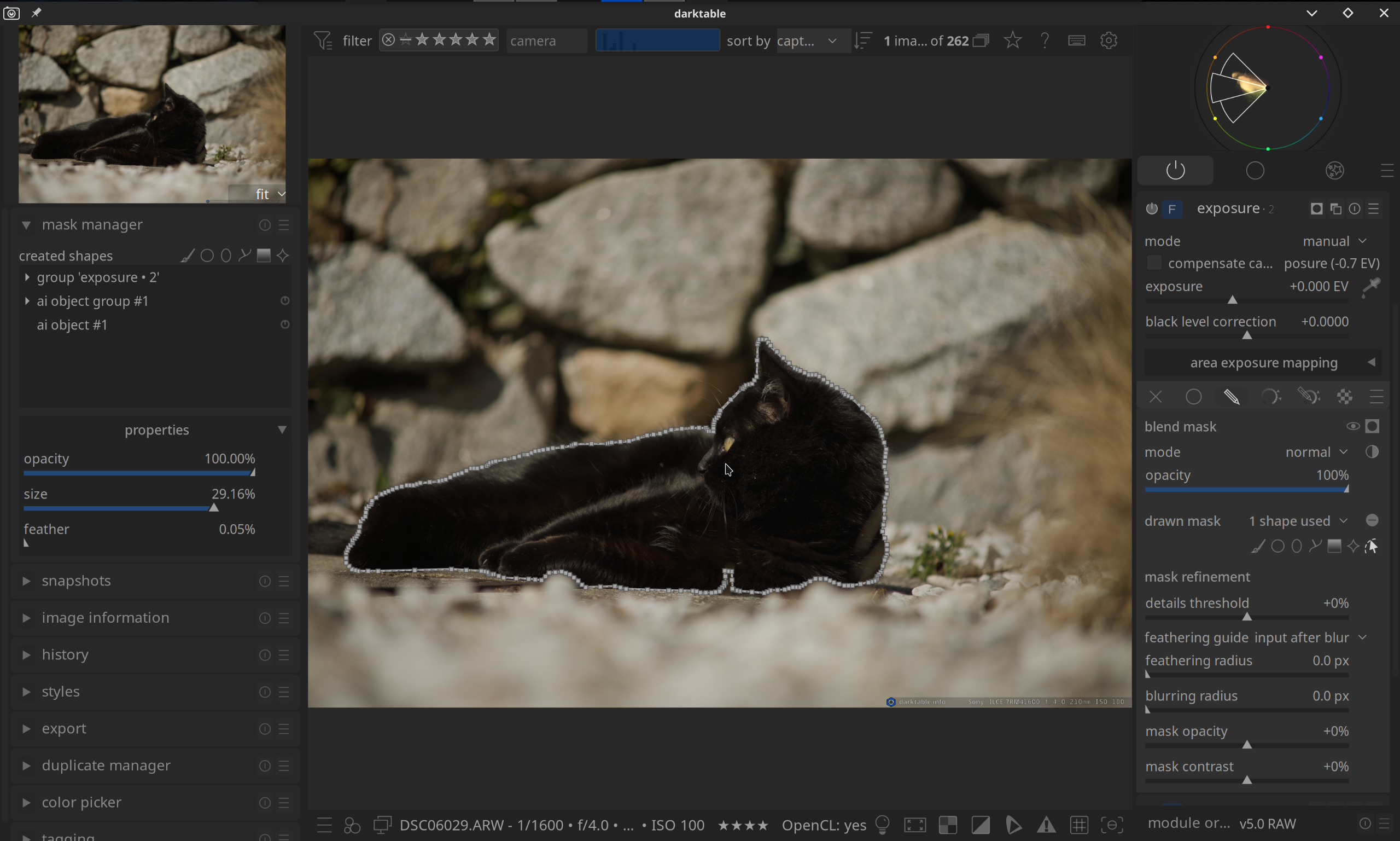Viewport: 1400px width, 841px height.
Task: Click area exposure mapping section header
Action: point(1263,363)
